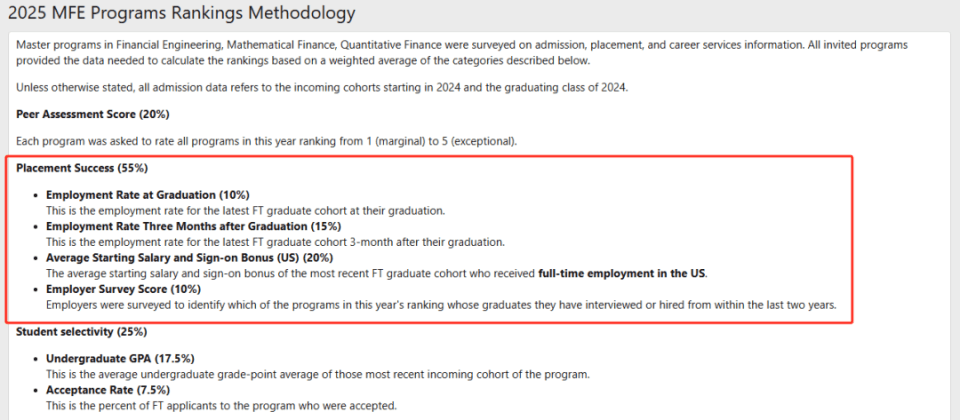Click the sentence "Each program was asked to rate"
The width and height of the screenshot is (960, 420).
pyautogui.click(x=267, y=141)
